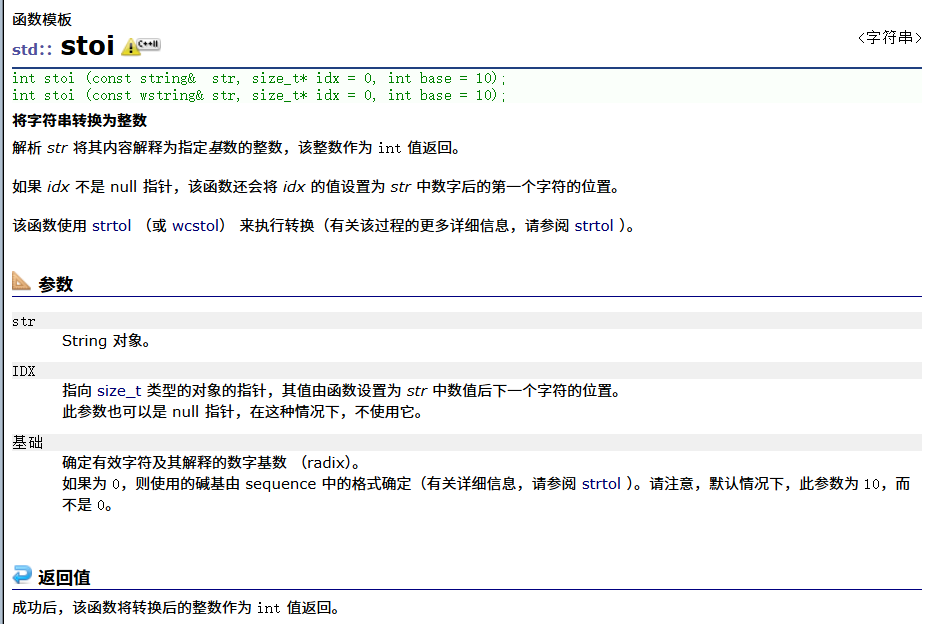Click the 基础 parameter name row
This screenshot has height=624, width=930.
point(467,442)
